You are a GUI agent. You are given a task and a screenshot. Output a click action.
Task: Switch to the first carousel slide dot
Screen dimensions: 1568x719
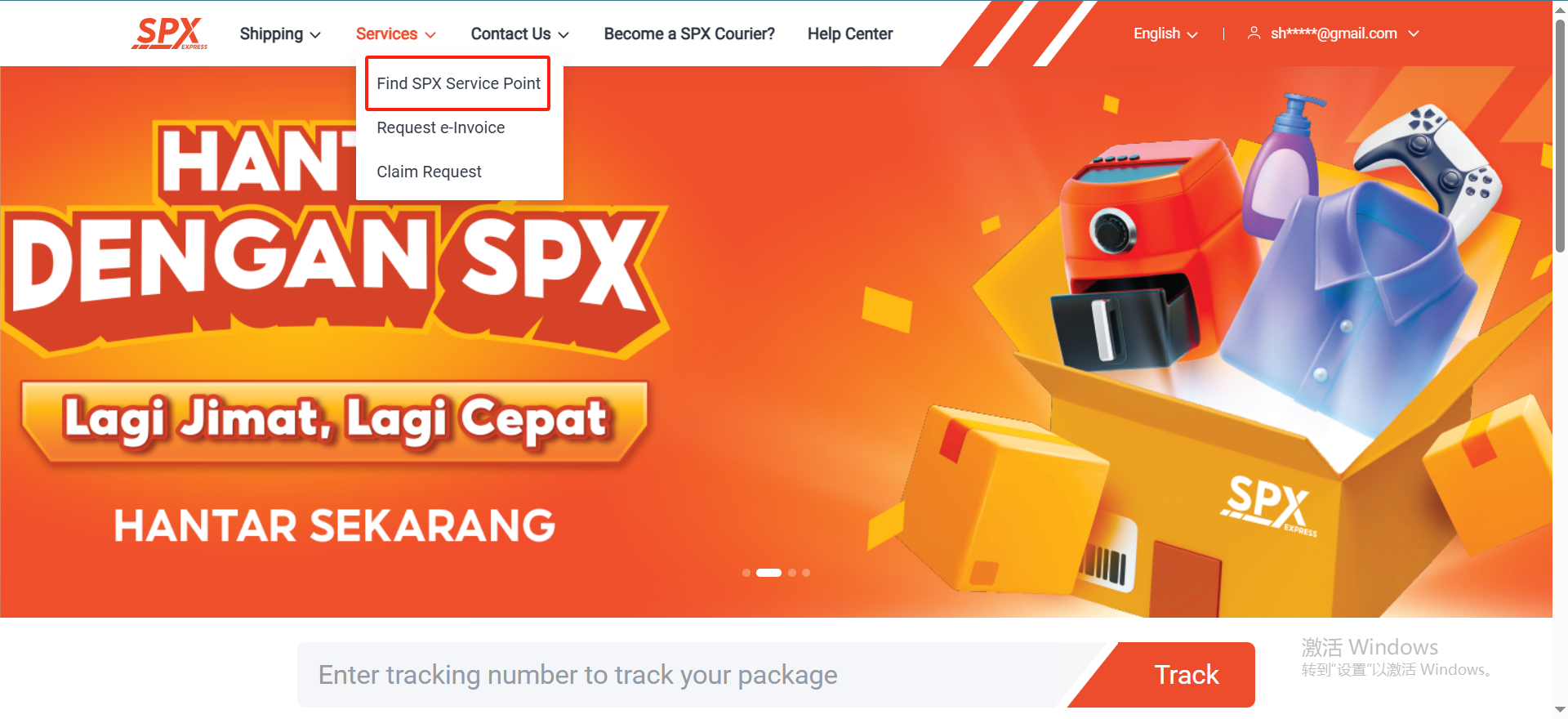click(x=746, y=573)
